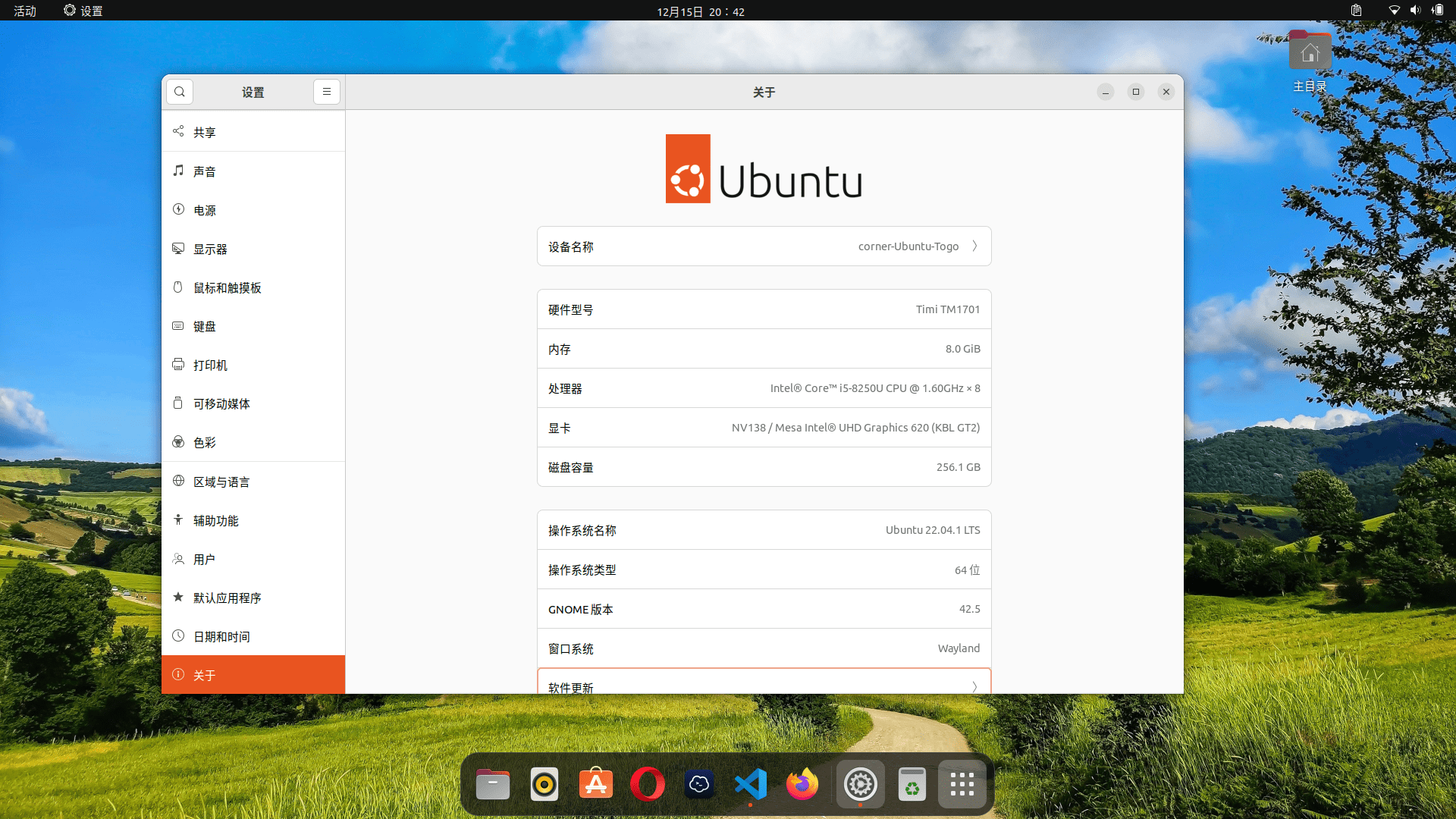Image resolution: width=1456 pixels, height=819 pixels.
Task: Open the Trash from the dock
Action: 912,785
